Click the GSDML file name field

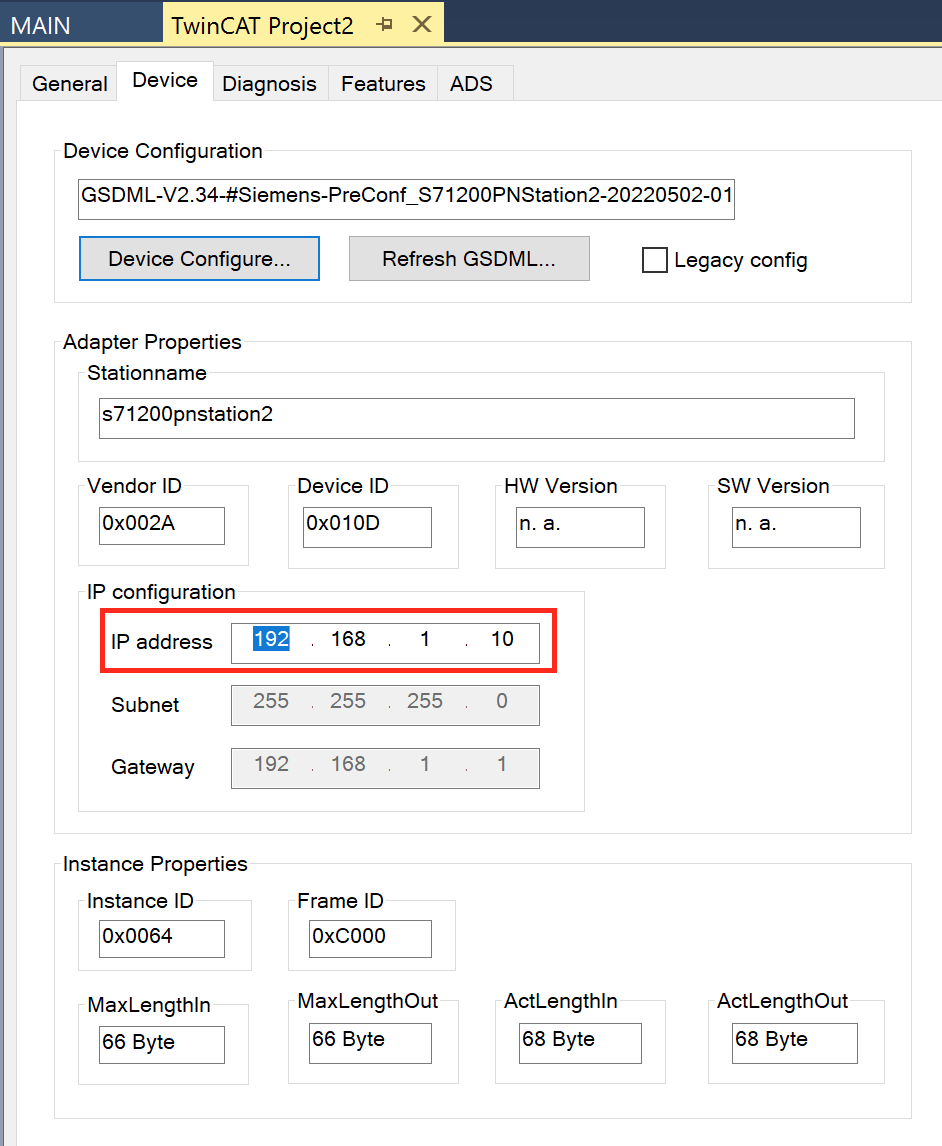[x=406, y=199]
